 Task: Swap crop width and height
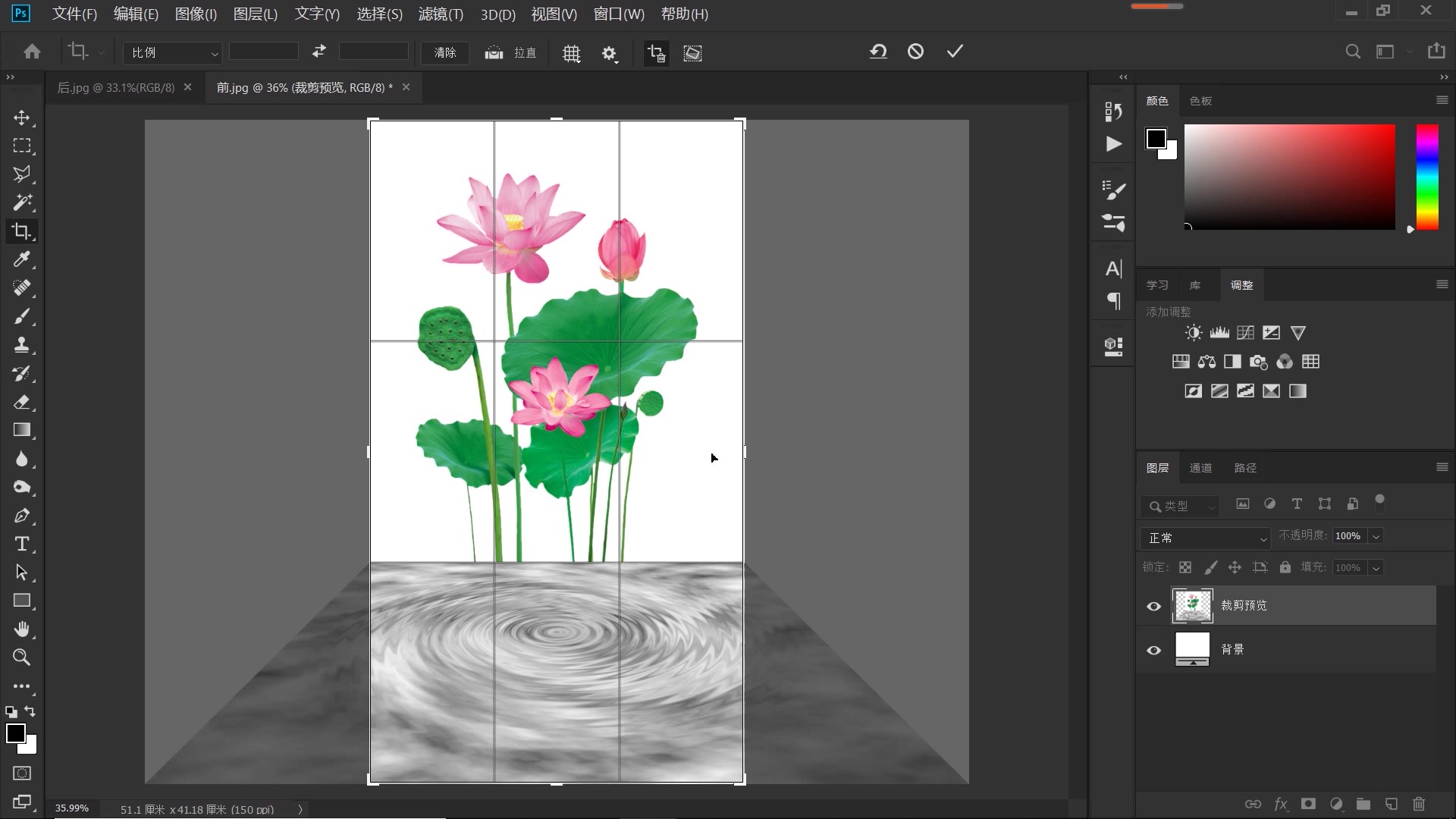pyautogui.click(x=319, y=52)
